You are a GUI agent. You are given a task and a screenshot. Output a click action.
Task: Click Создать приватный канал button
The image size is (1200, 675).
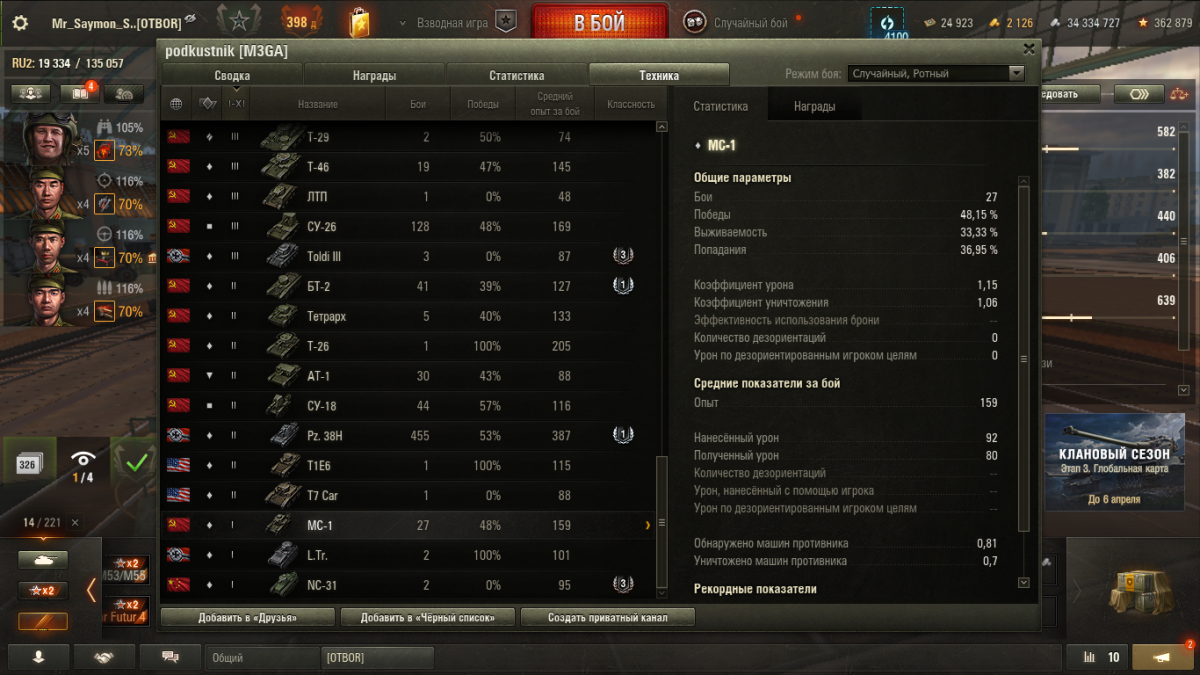(x=607, y=617)
